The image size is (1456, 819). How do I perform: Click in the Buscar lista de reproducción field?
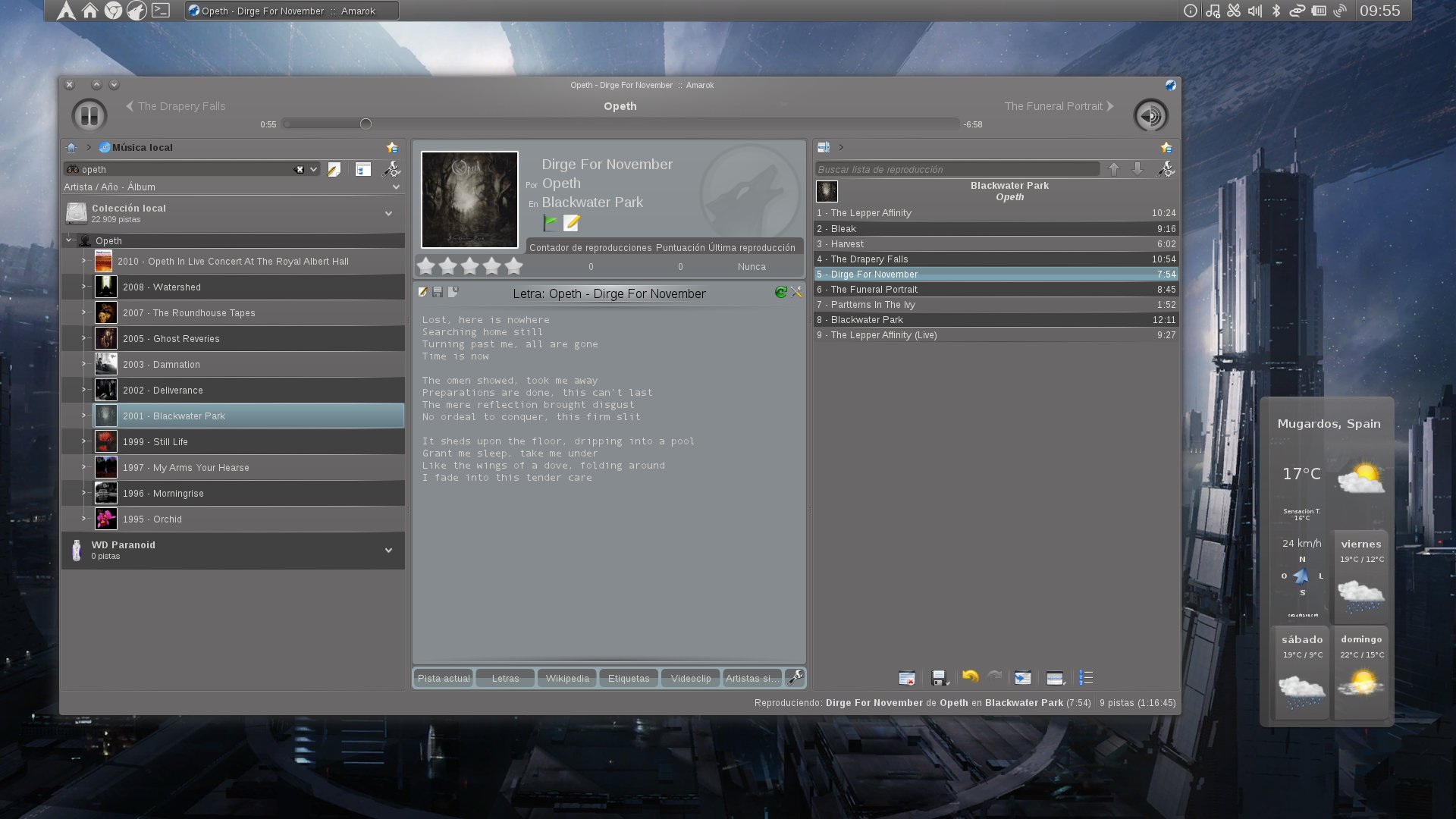[x=957, y=169]
